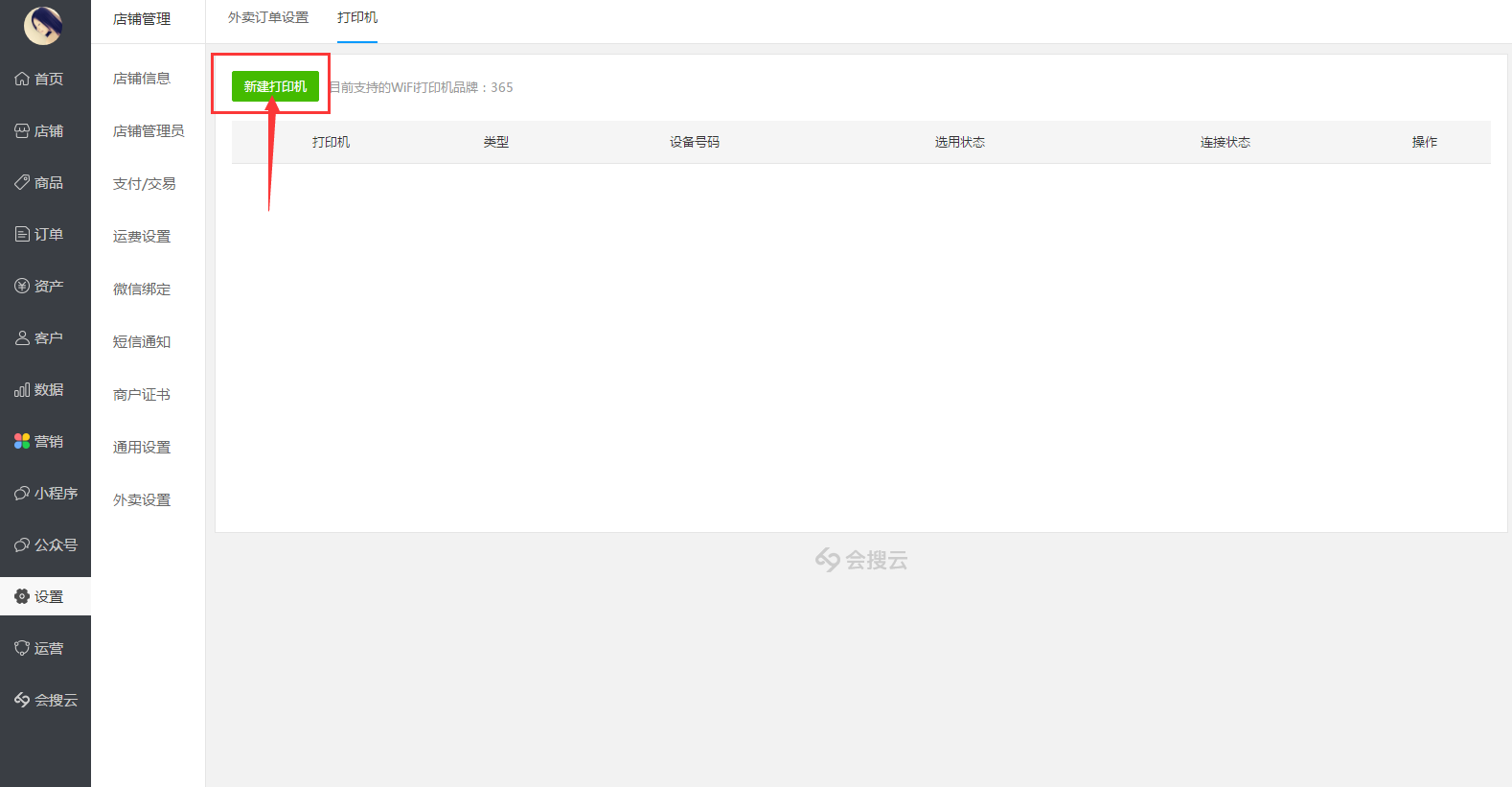This screenshot has width=1512, height=787.
Task: Open the 客户 customers icon
Action: [22, 337]
